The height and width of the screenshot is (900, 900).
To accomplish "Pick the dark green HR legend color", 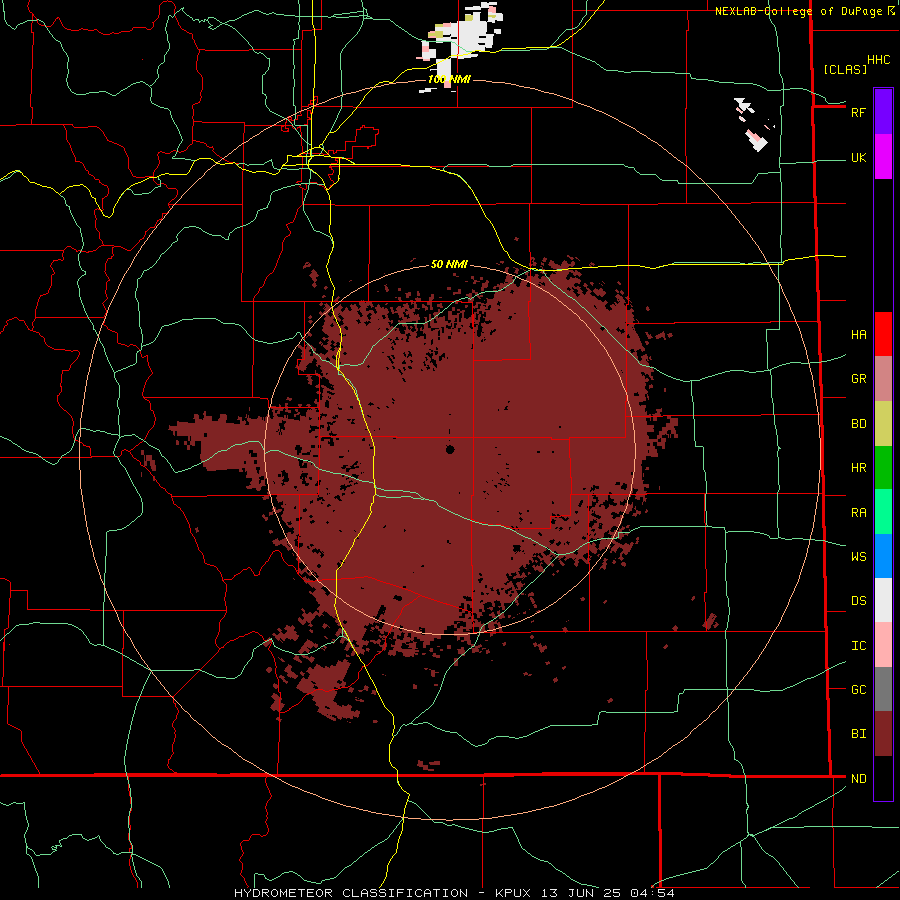I will [883, 468].
